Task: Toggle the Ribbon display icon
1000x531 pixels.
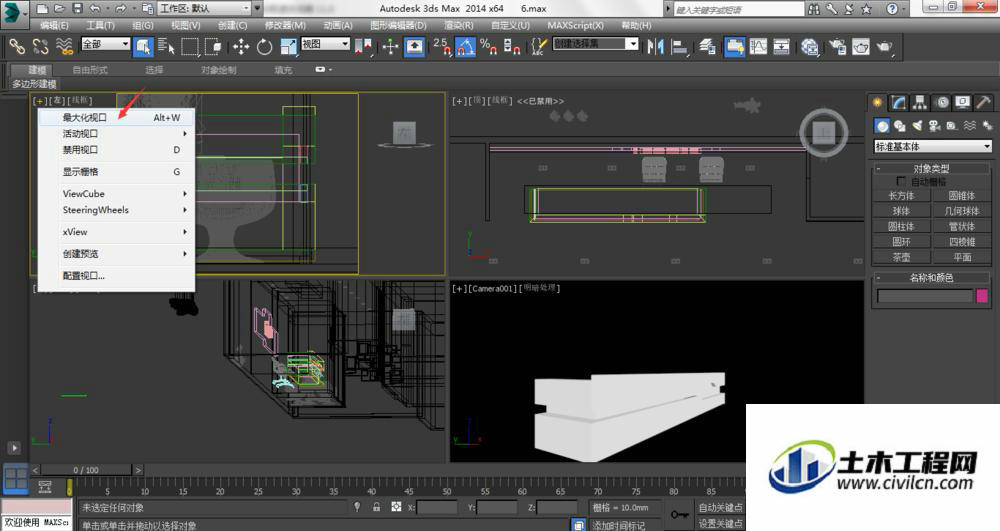Action: (x=735, y=46)
